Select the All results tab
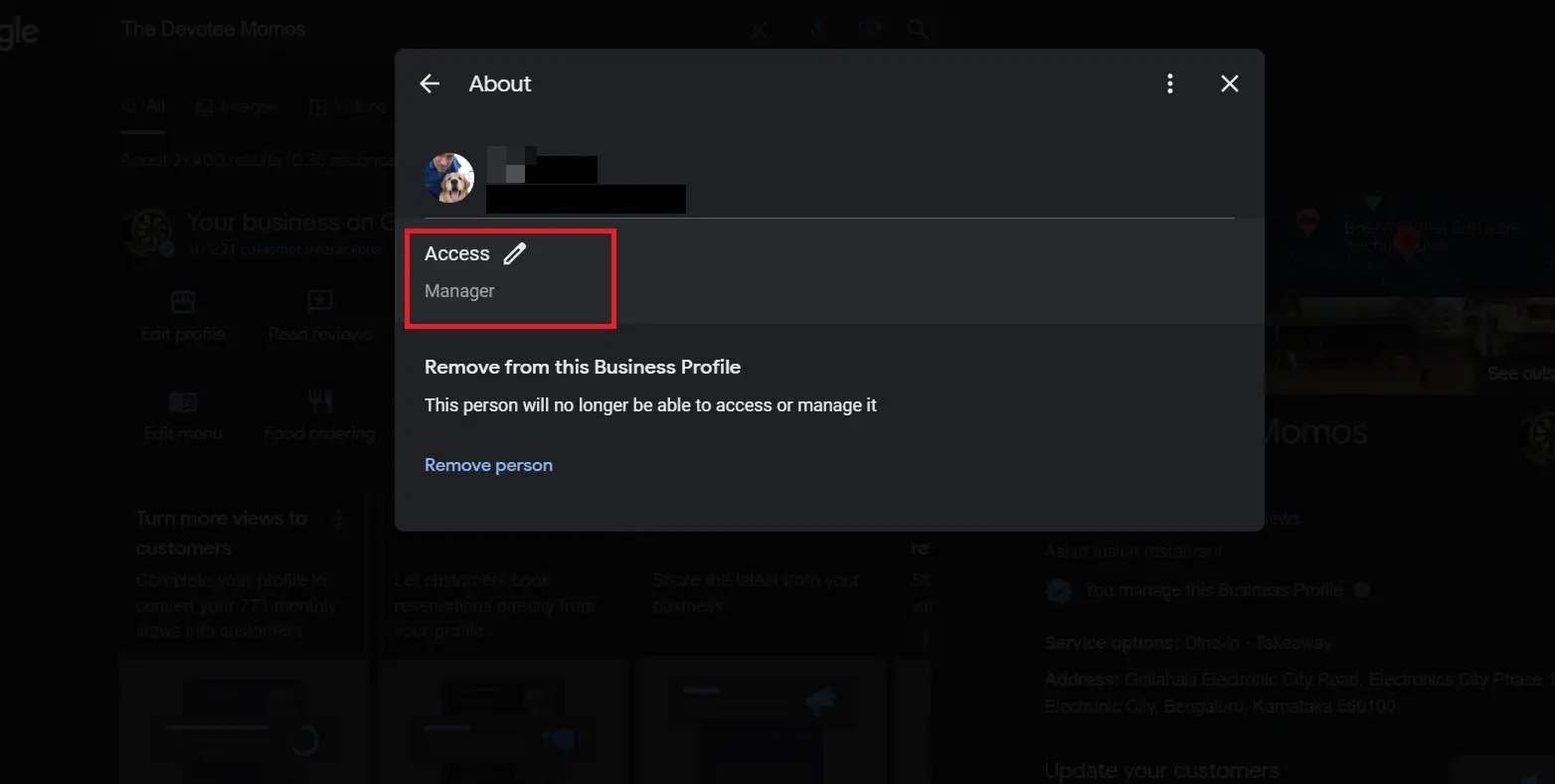Image resolution: width=1555 pixels, height=784 pixels. (x=143, y=106)
